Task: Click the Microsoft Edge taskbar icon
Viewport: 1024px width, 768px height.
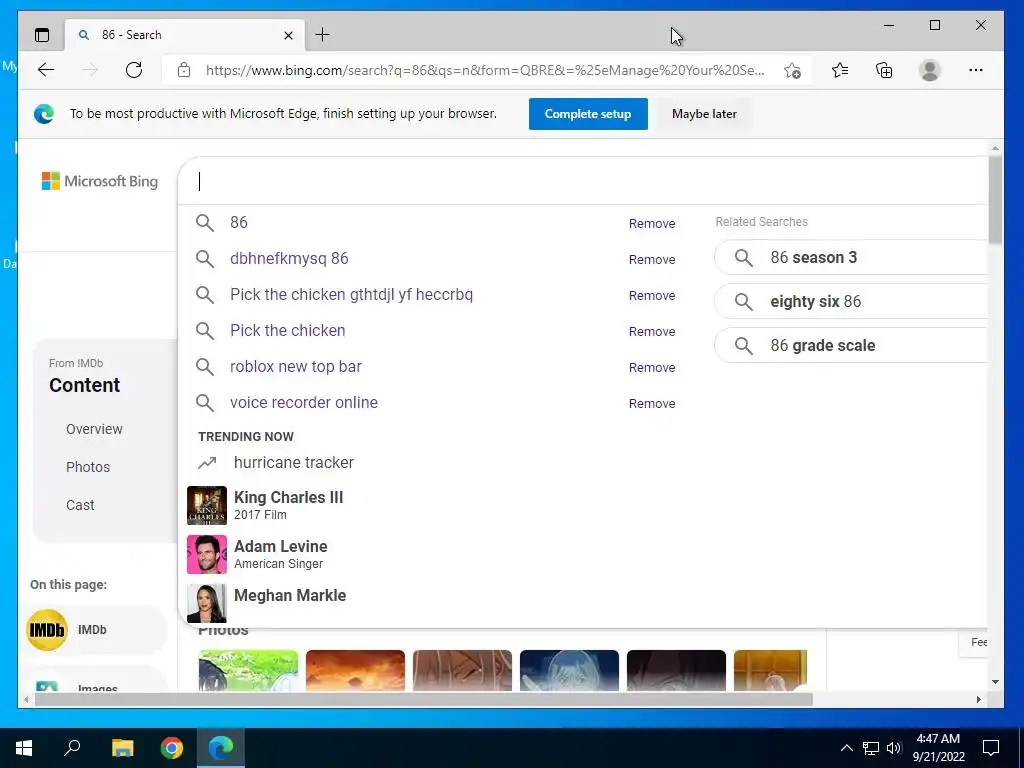Action: [221, 748]
